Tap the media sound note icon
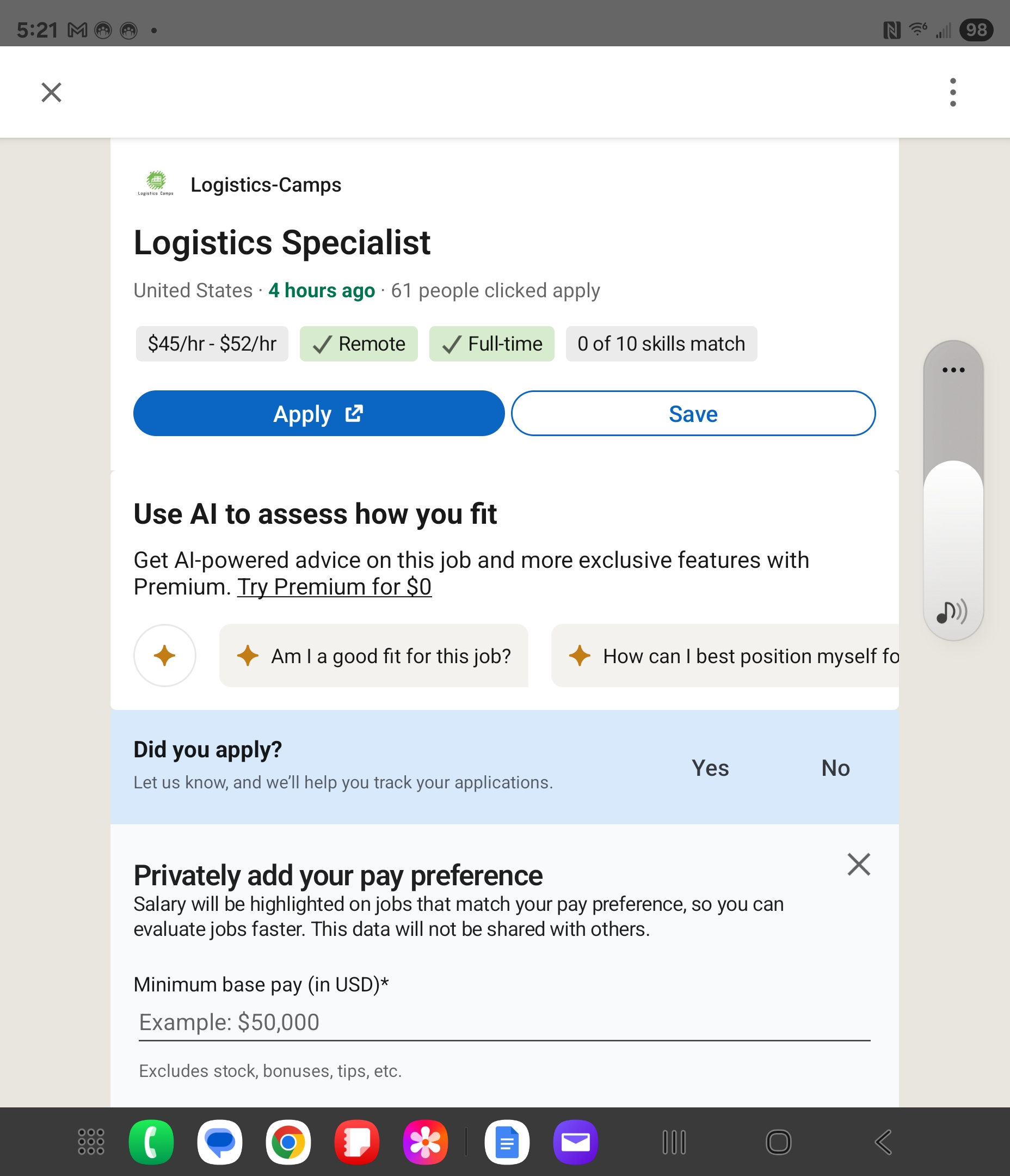The width and height of the screenshot is (1010, 1176). tap(952, 612)
